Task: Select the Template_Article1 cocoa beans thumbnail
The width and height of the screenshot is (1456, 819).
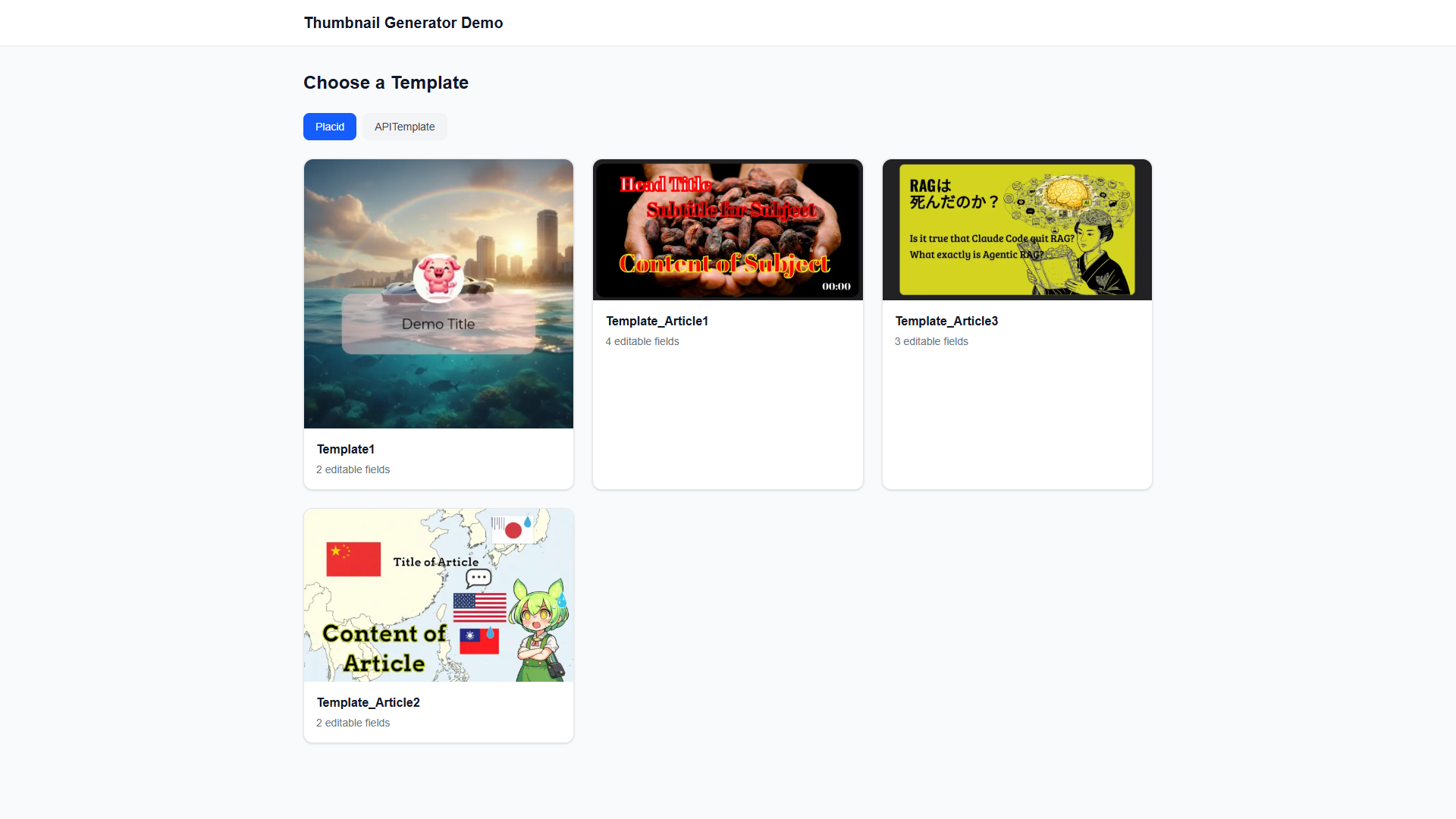Action: 728,230
